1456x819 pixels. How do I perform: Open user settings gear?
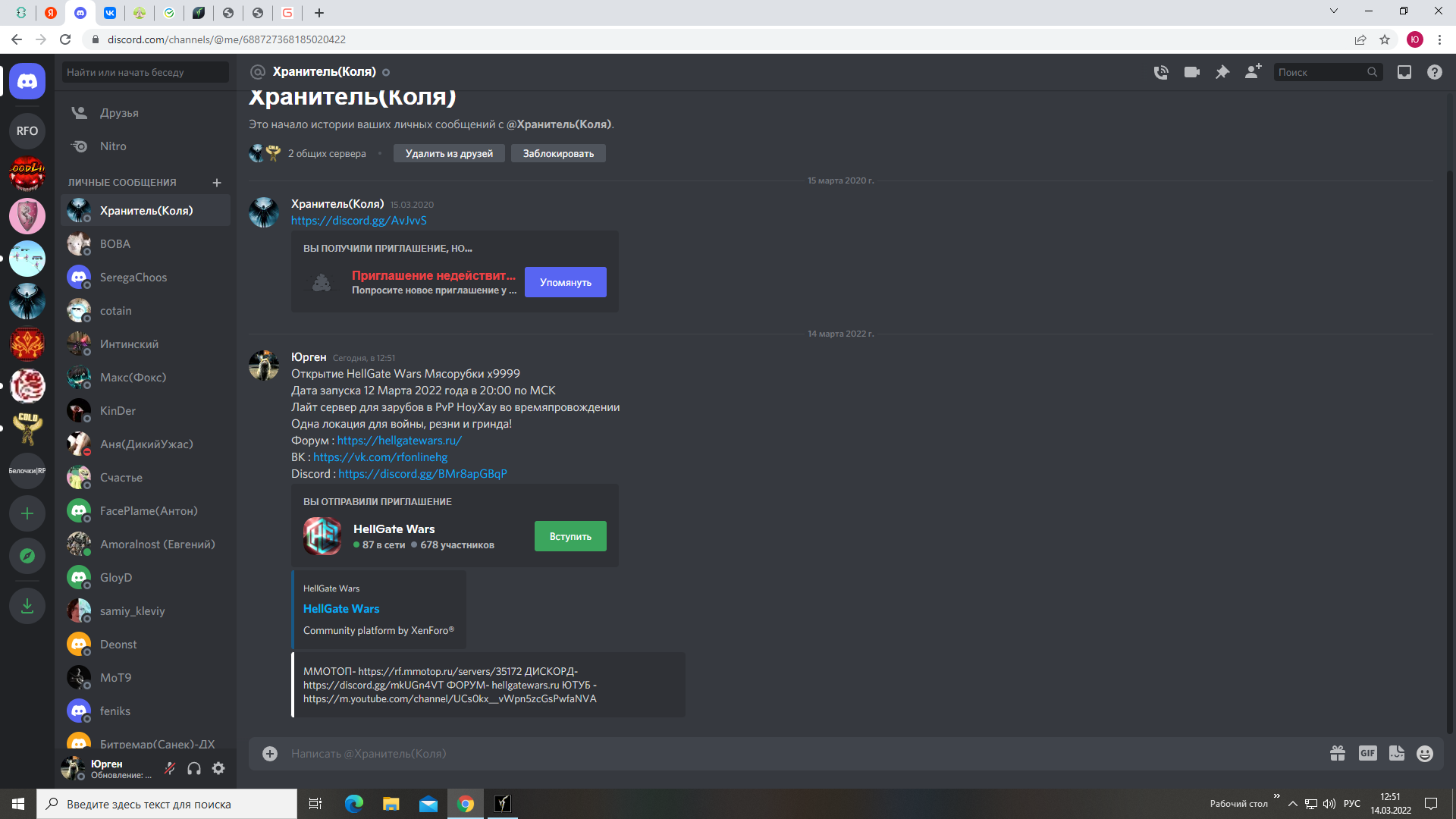(x=218, y=768)
